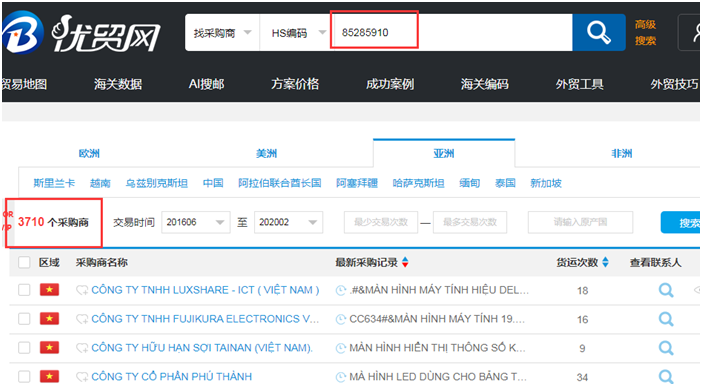
Task: Click chat bubble icon beside SỢI TAINAN company
Action: [x=82, y=347]
